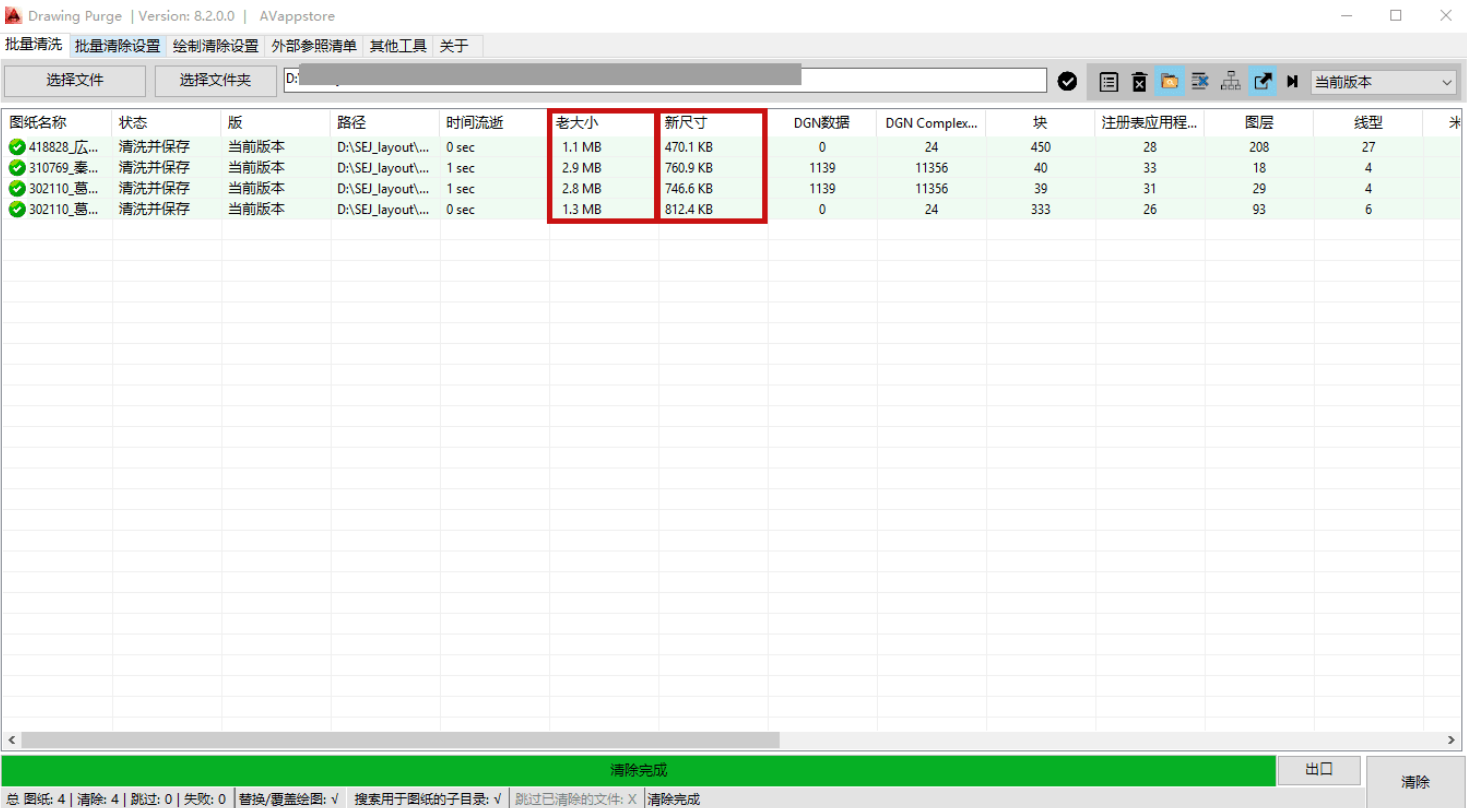Toggle the folder search icon
The width and height of the screenshot is (1467, 808).
point(1169,82)
